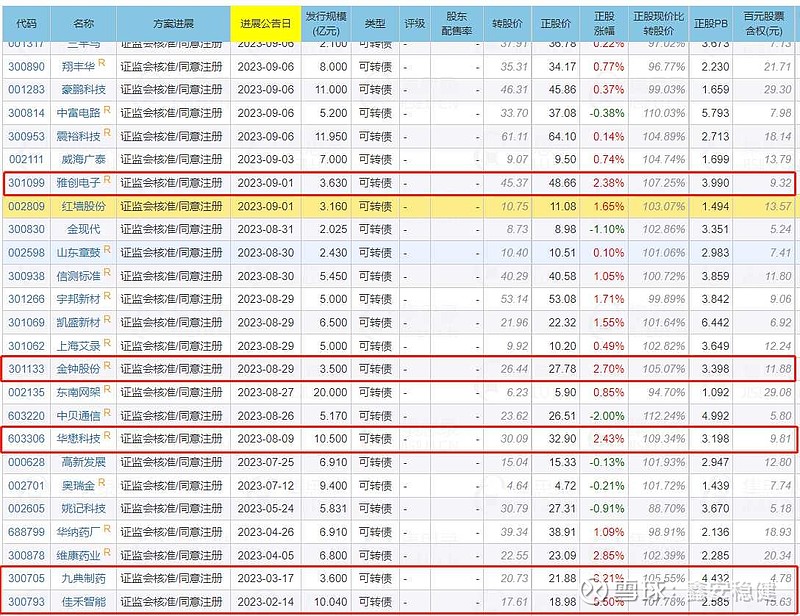Sort by 百元股票含权(元) column header
Image resolution: width=800 pixels, height=616 pixels.
[x=764, y=23]
